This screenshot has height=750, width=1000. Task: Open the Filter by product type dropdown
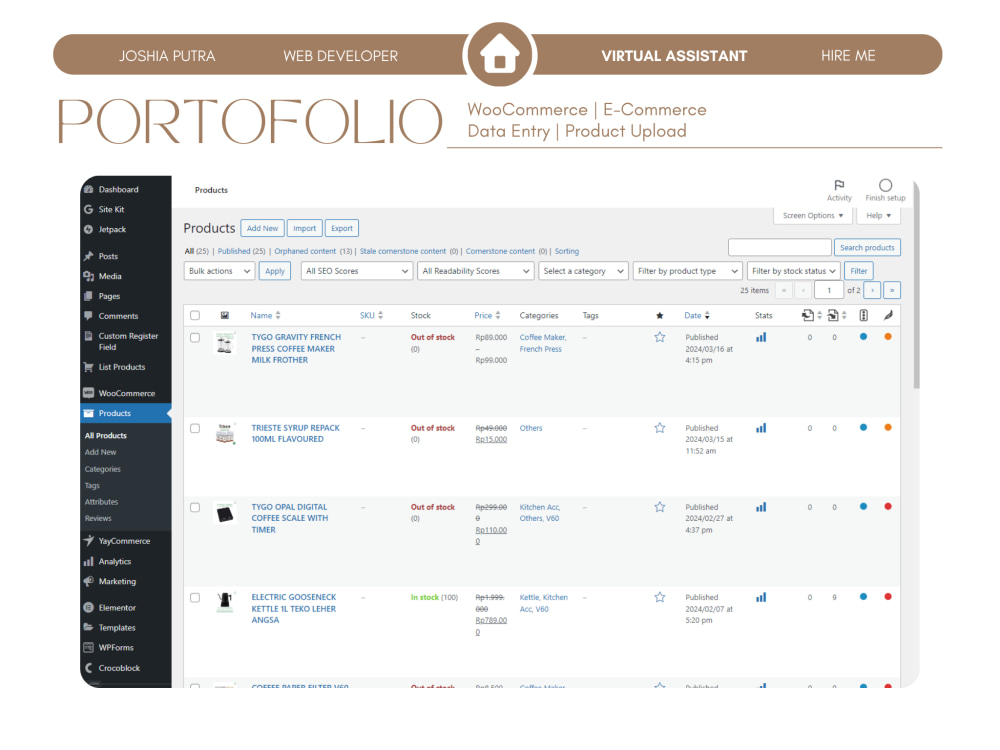pyautogui.click(x=688, y=270)
